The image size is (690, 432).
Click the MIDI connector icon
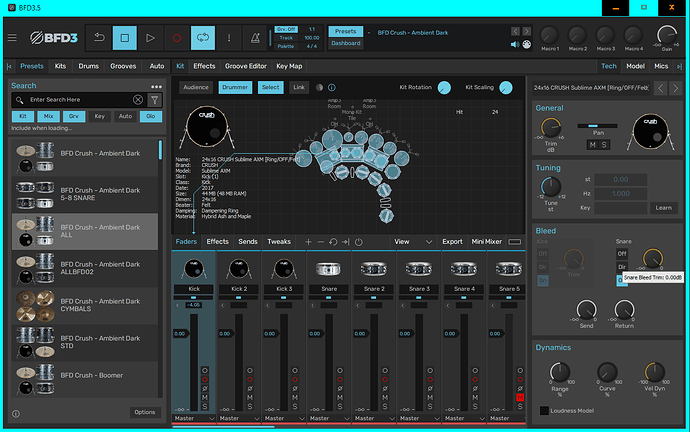tap(527, 44)
